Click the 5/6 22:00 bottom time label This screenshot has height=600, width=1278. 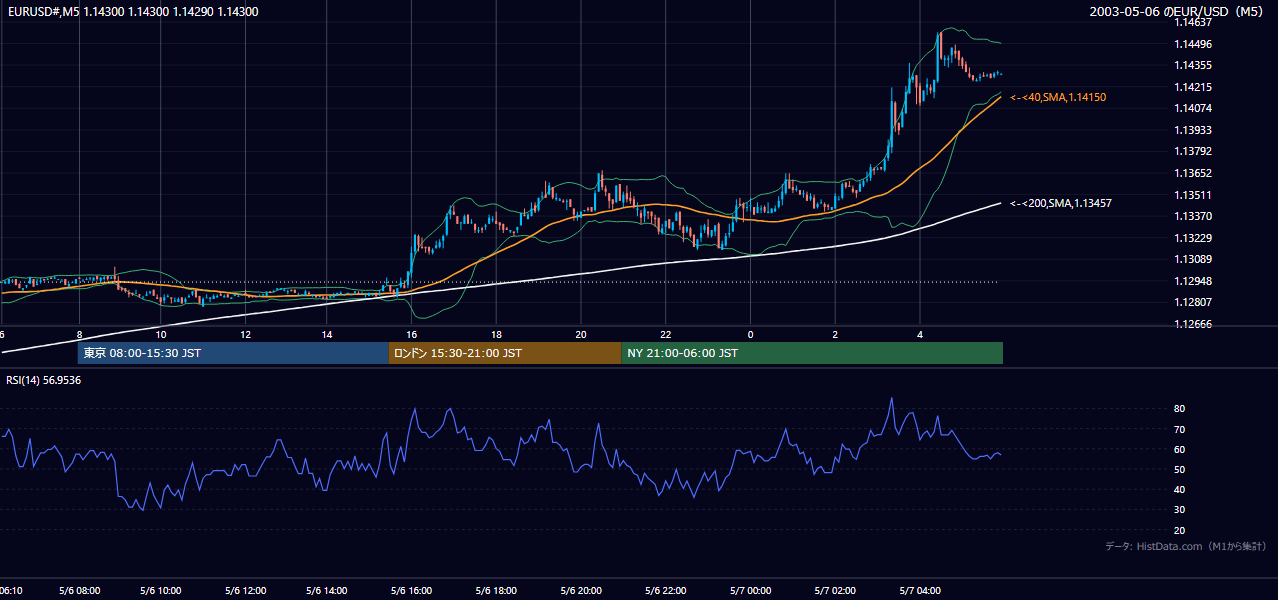point(665,591)
